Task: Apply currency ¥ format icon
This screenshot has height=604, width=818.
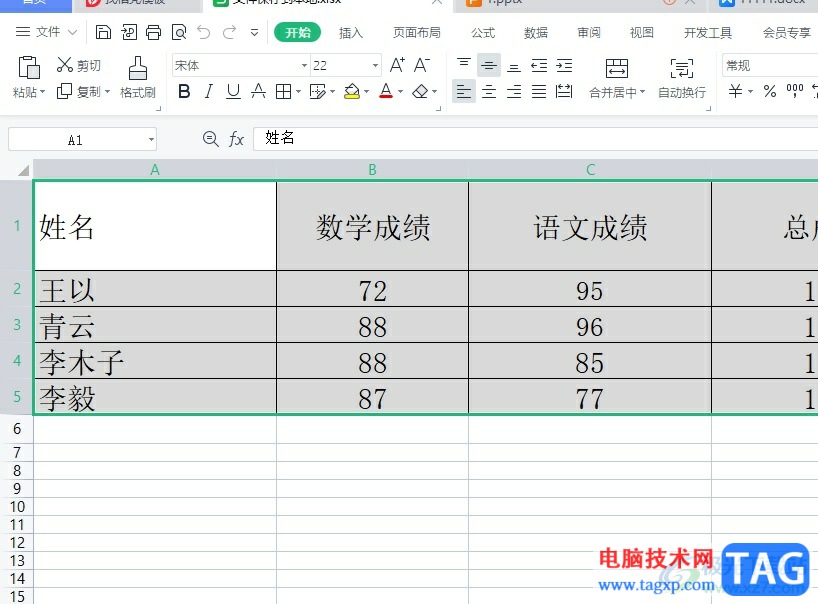Action: [736, 92]
